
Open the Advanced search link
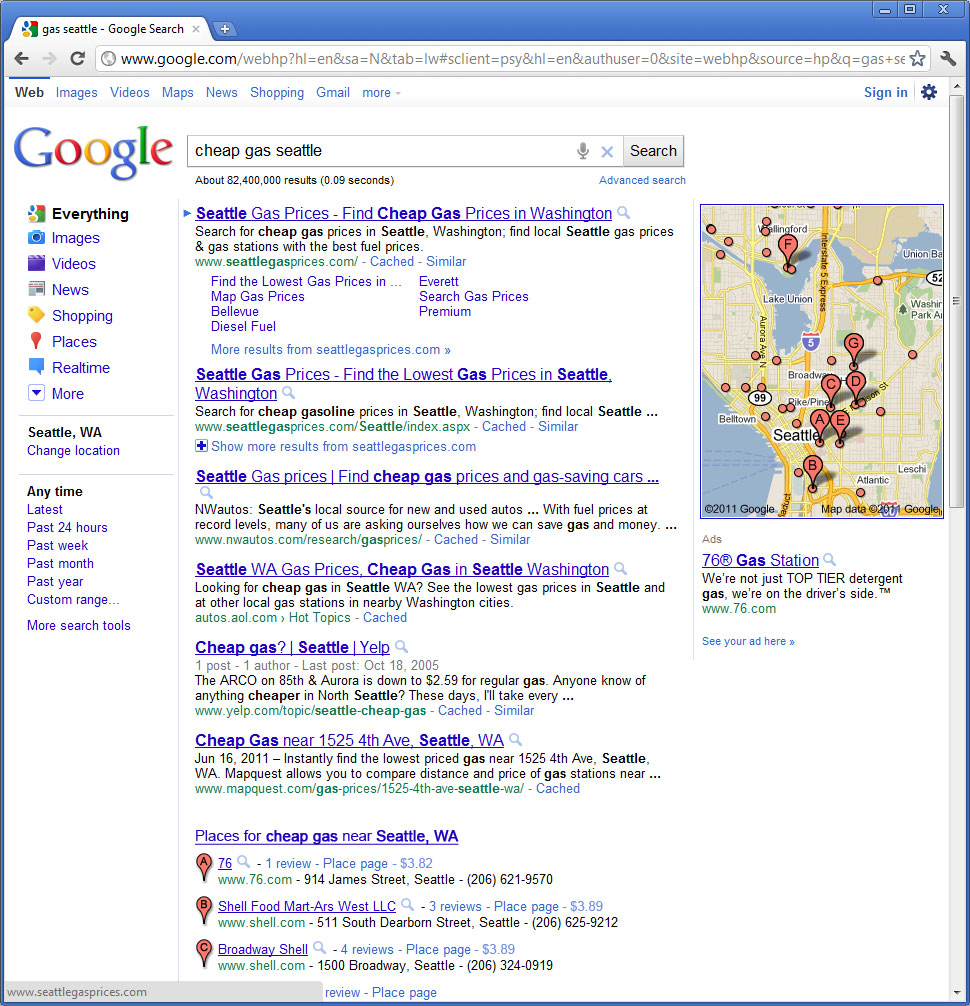(x=642, y=180)
